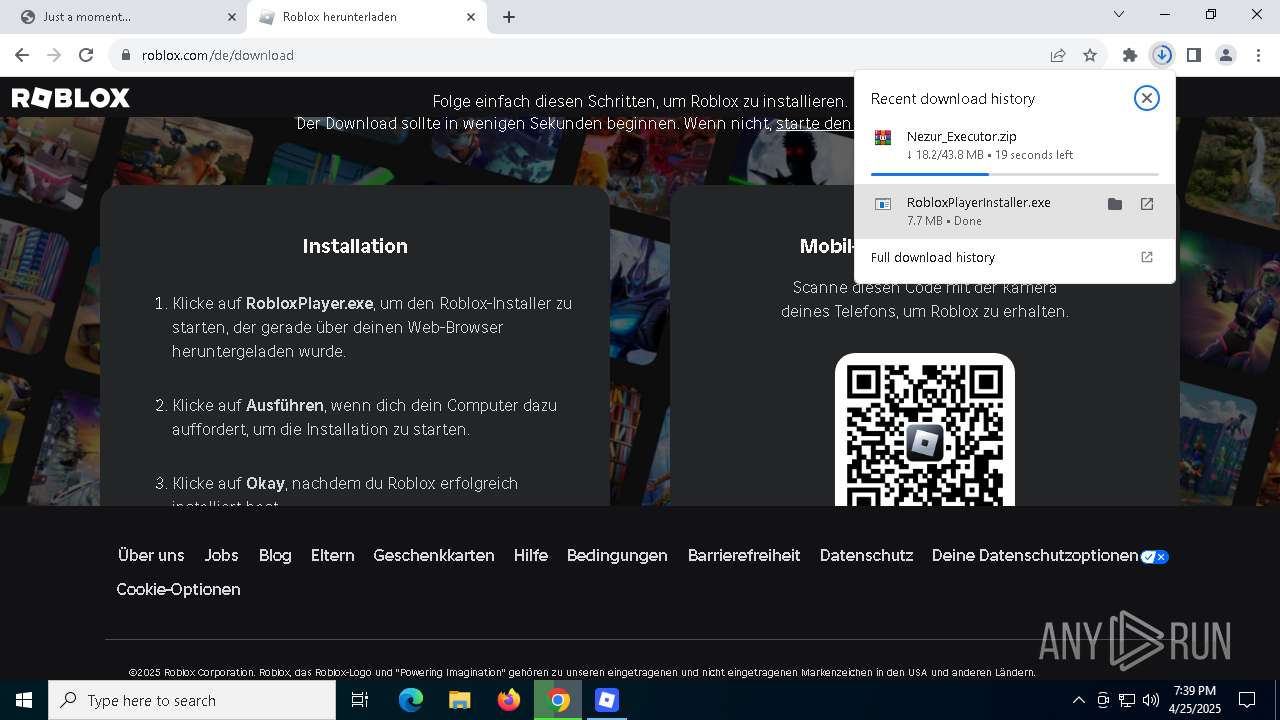This screenshot has width=1280, height=720.
Task: Show RobloxPlayerInstaller.exe in folder
Action: click(1115, 204)
